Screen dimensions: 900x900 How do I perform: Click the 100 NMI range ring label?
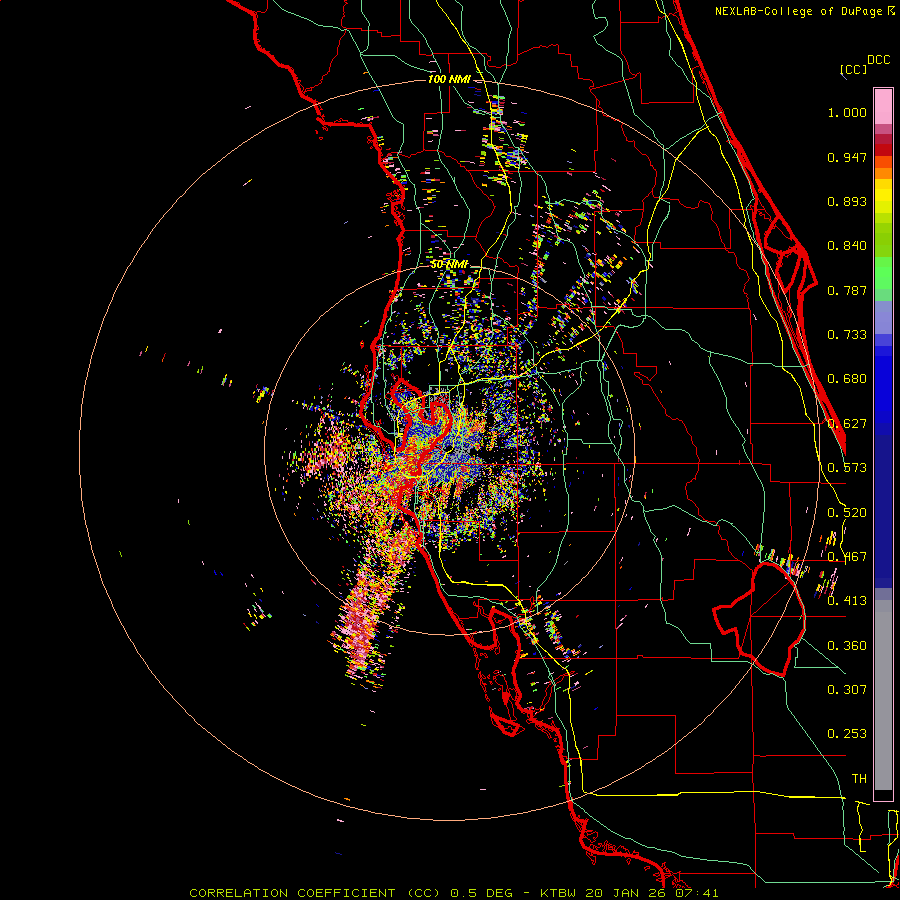point(449,79)
